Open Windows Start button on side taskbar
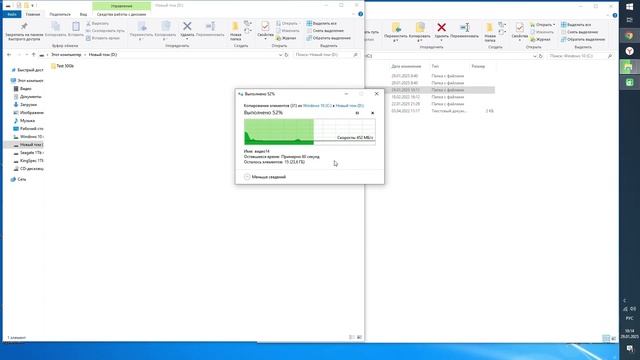Screen dimensions: 640x360 (x=629, y=7)
